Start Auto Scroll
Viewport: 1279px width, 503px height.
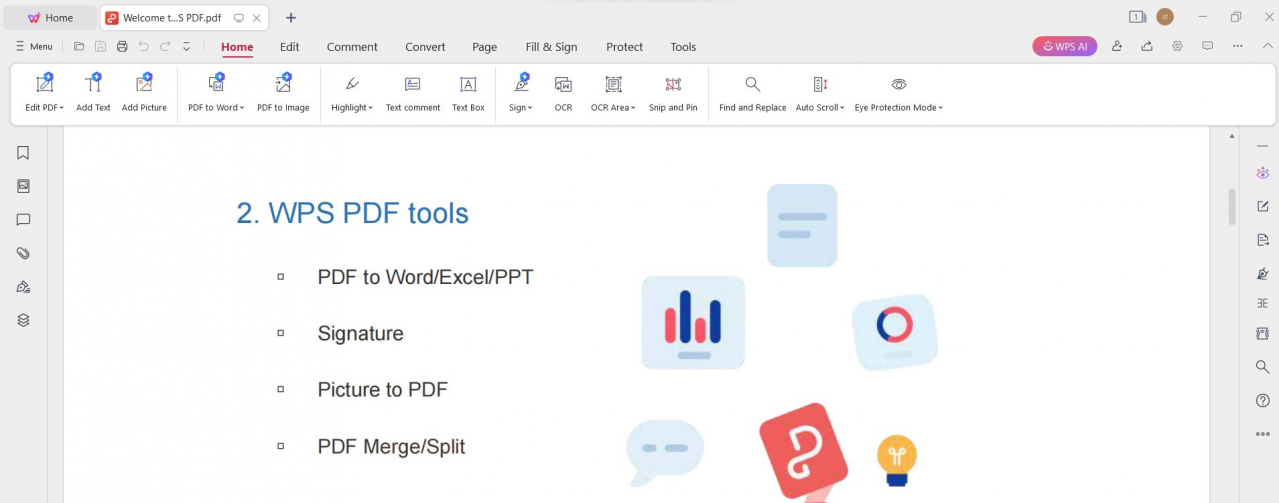(x=820, y=92)
